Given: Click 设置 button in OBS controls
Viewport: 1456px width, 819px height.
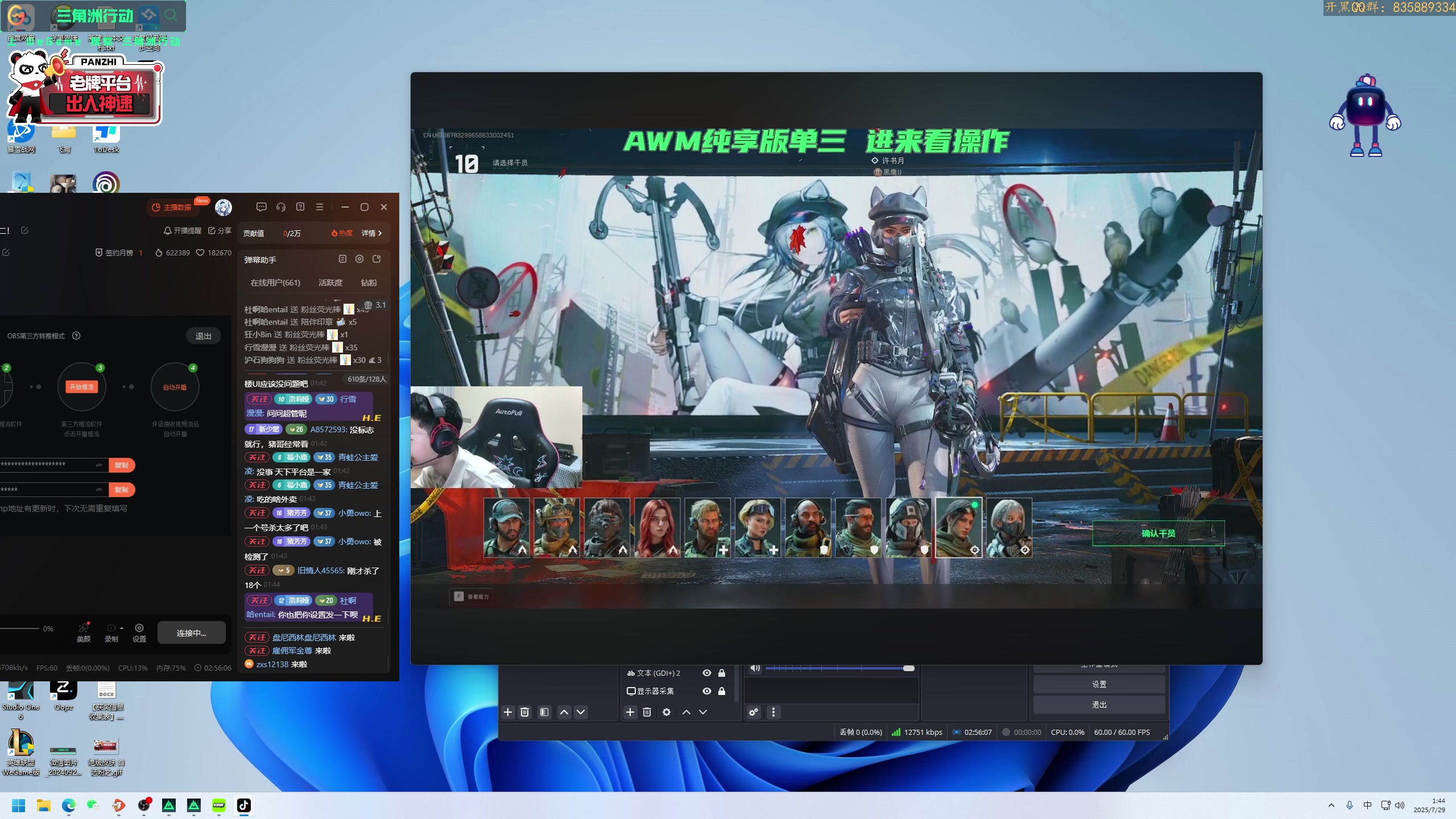Looking at the screenshot, I should 1099,684.
